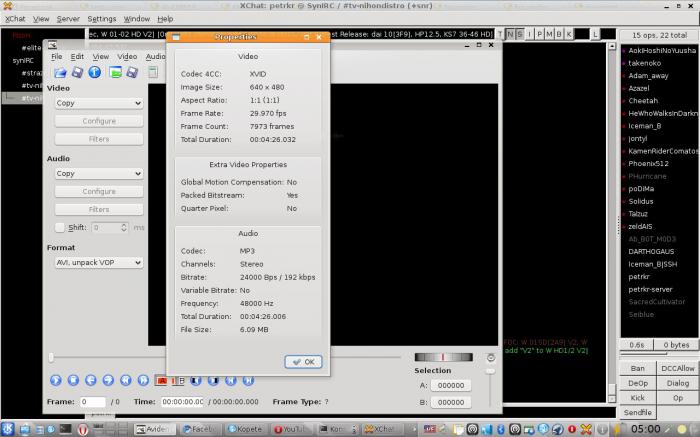The height and width of the screenshot is (437, 700).
Task: Click the Open Video folder icon in Avidemux
Action: pos(60,72)
